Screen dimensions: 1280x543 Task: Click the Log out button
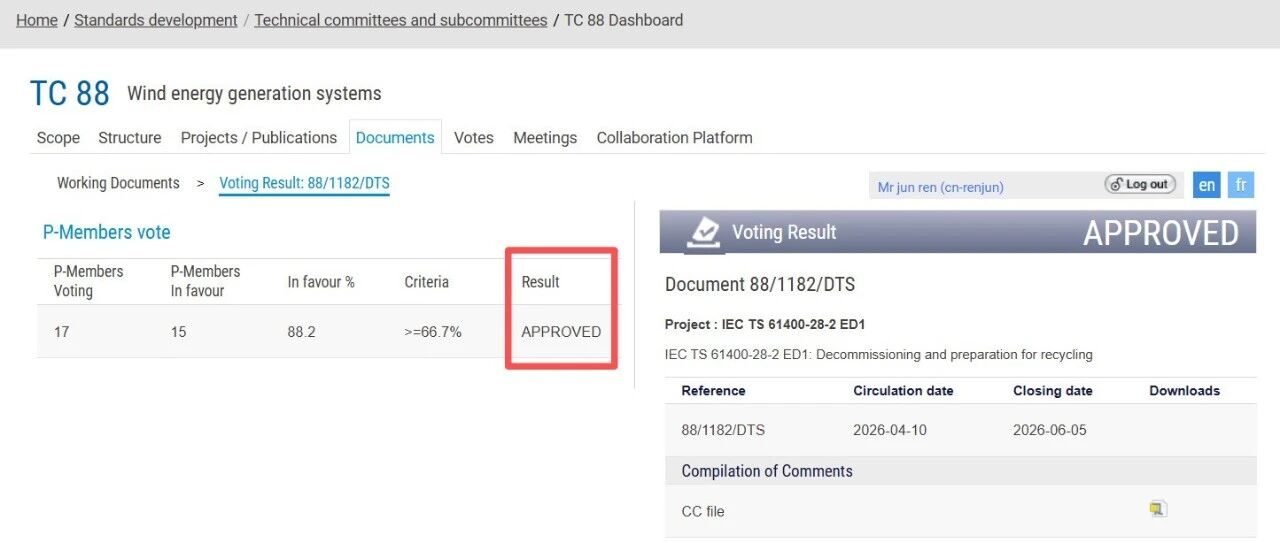tap(1140, 184)
